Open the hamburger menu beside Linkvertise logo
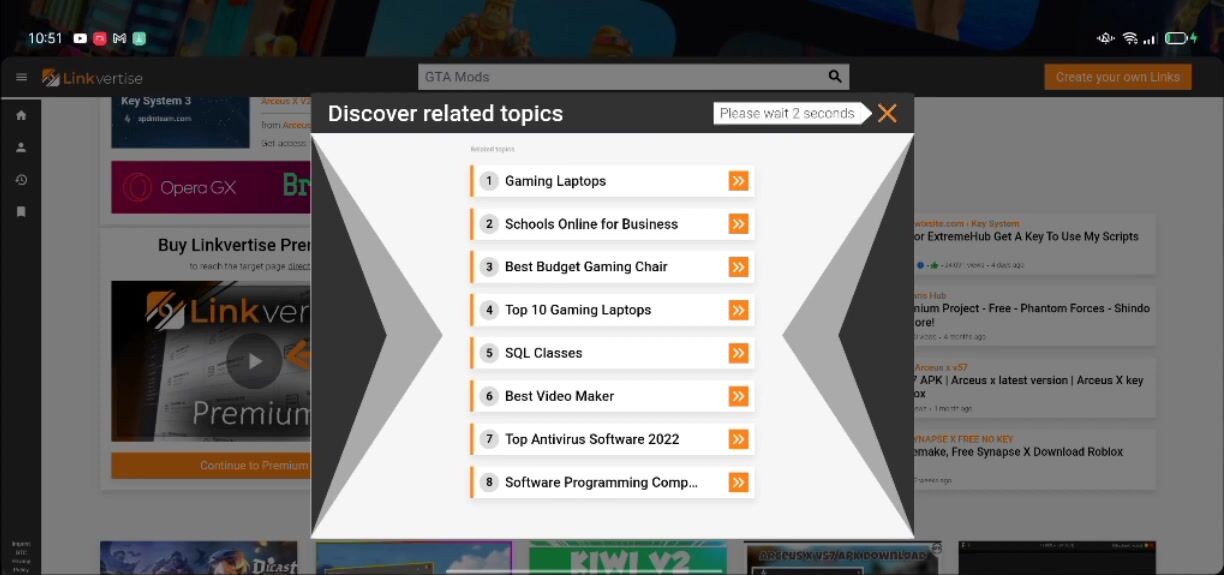Viewport: 1224px width, 575px height. click(21, 78)
